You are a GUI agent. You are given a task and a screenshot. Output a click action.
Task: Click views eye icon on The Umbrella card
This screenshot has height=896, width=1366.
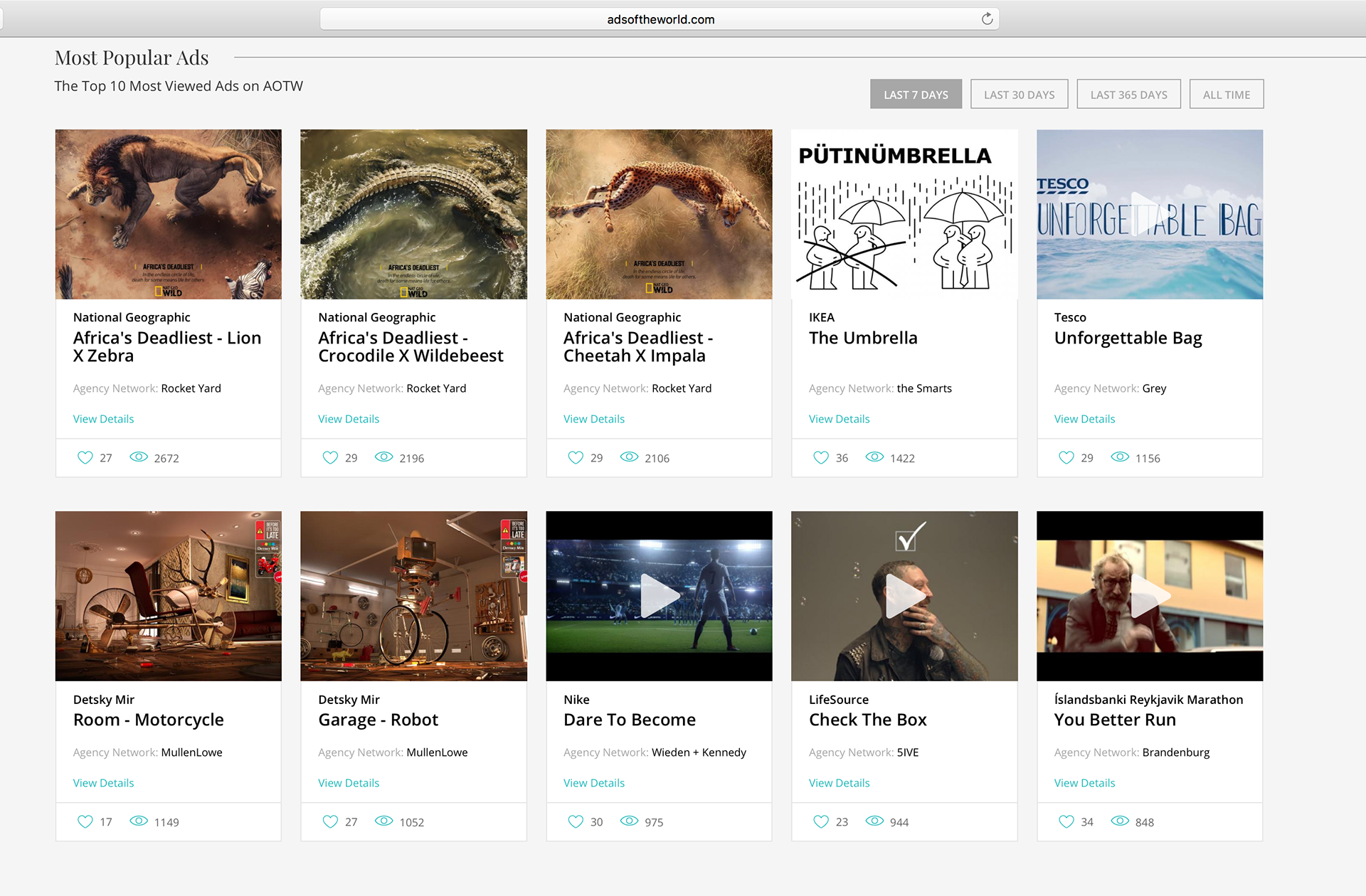(874, 457)
